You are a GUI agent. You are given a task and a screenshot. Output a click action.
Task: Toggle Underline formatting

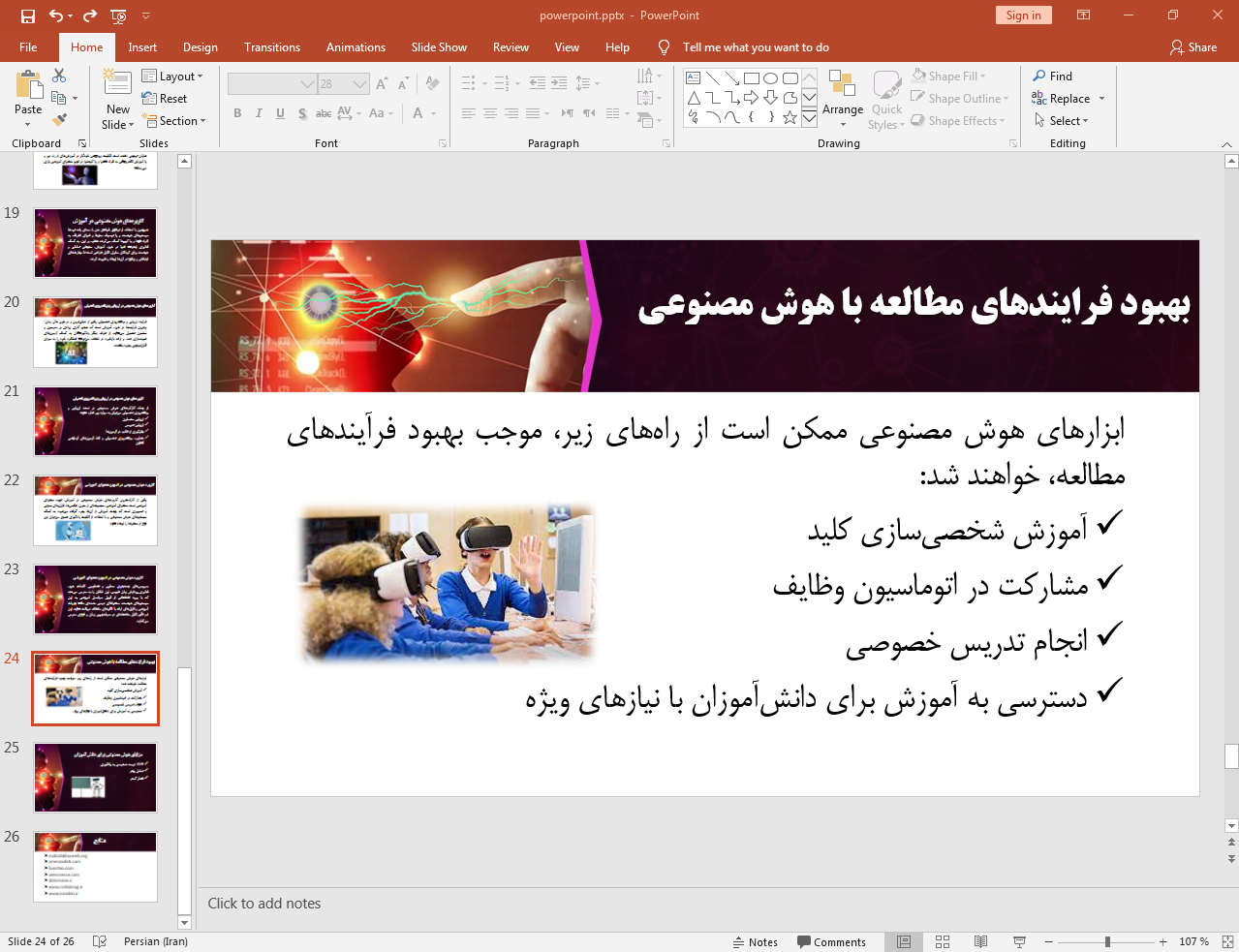click(x=280, y=113)
